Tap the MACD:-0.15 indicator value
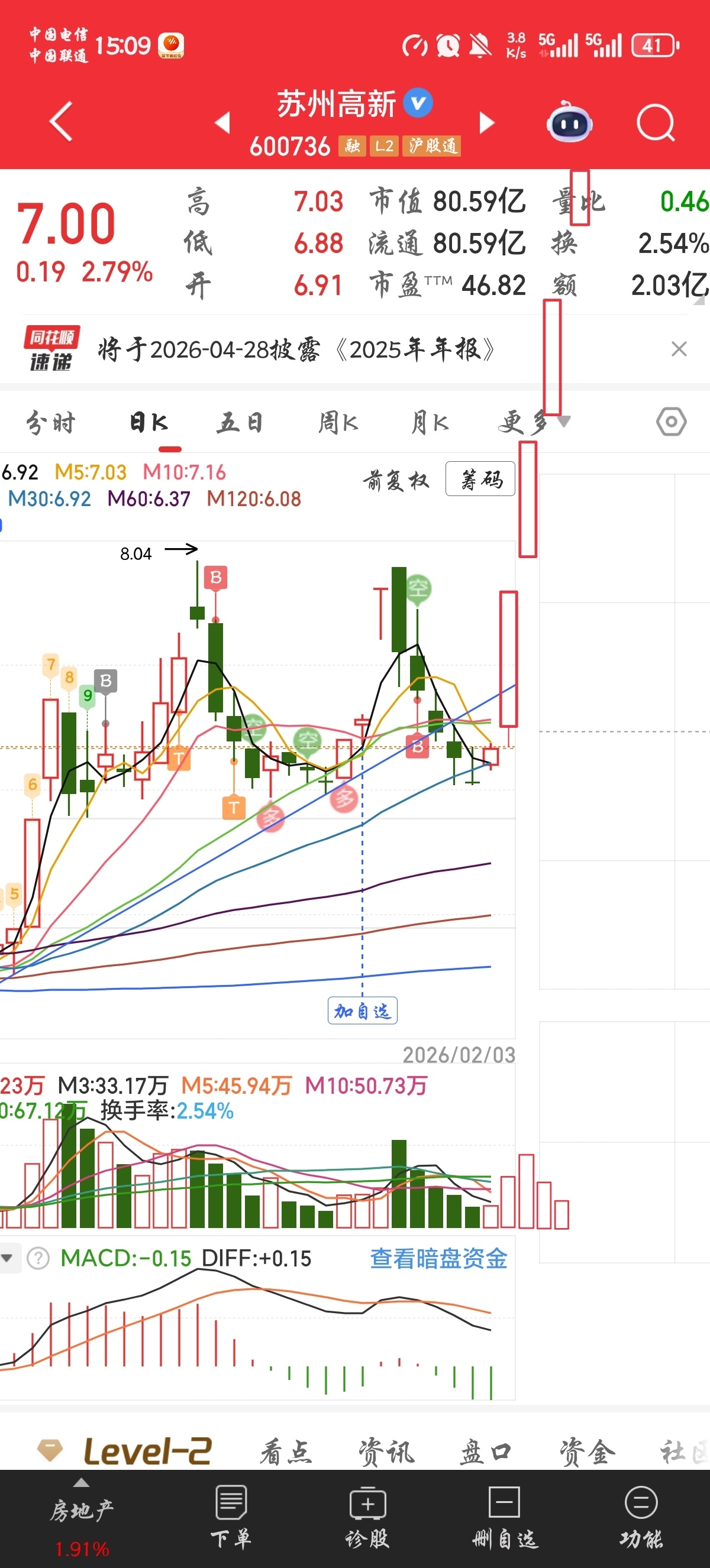 click(126, 1258)
